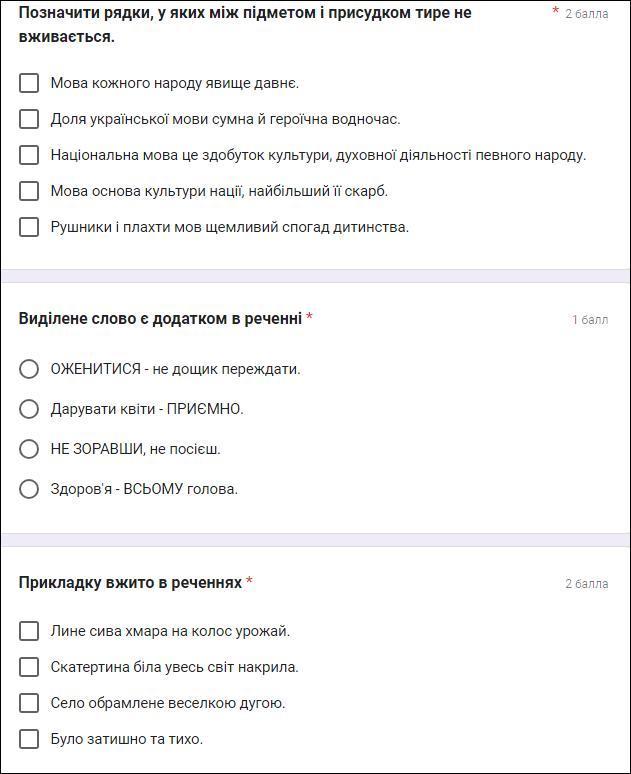Click '2 балла' label of the Прикладку question

tap(586, 584)
